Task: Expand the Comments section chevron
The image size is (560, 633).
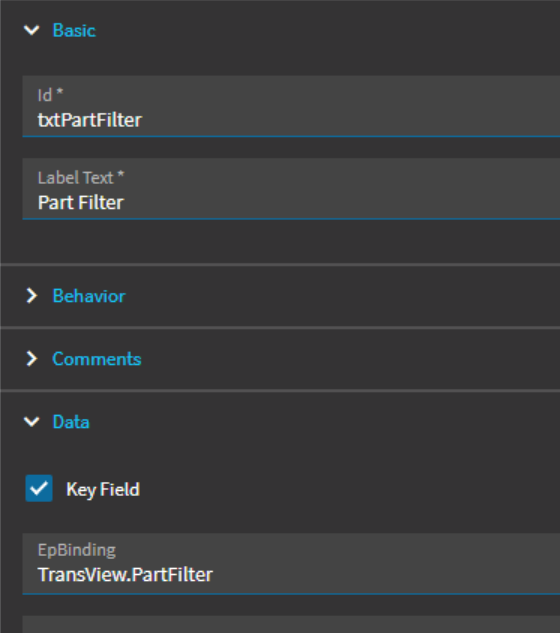Action: click(31, 359)
